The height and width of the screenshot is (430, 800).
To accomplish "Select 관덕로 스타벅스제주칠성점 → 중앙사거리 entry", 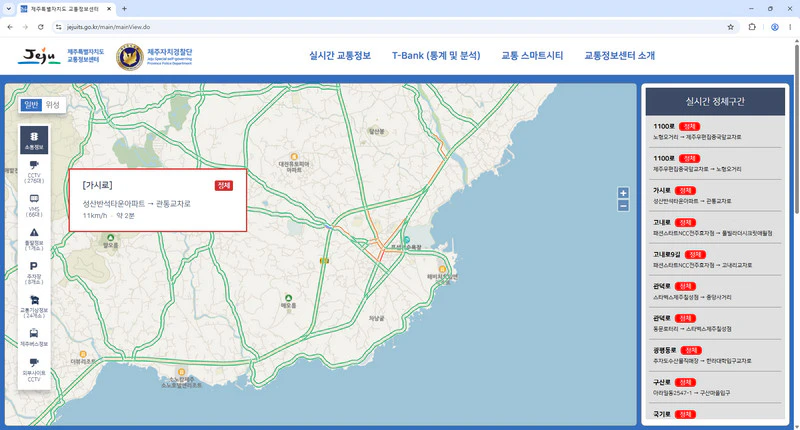I will click(715, 291).
